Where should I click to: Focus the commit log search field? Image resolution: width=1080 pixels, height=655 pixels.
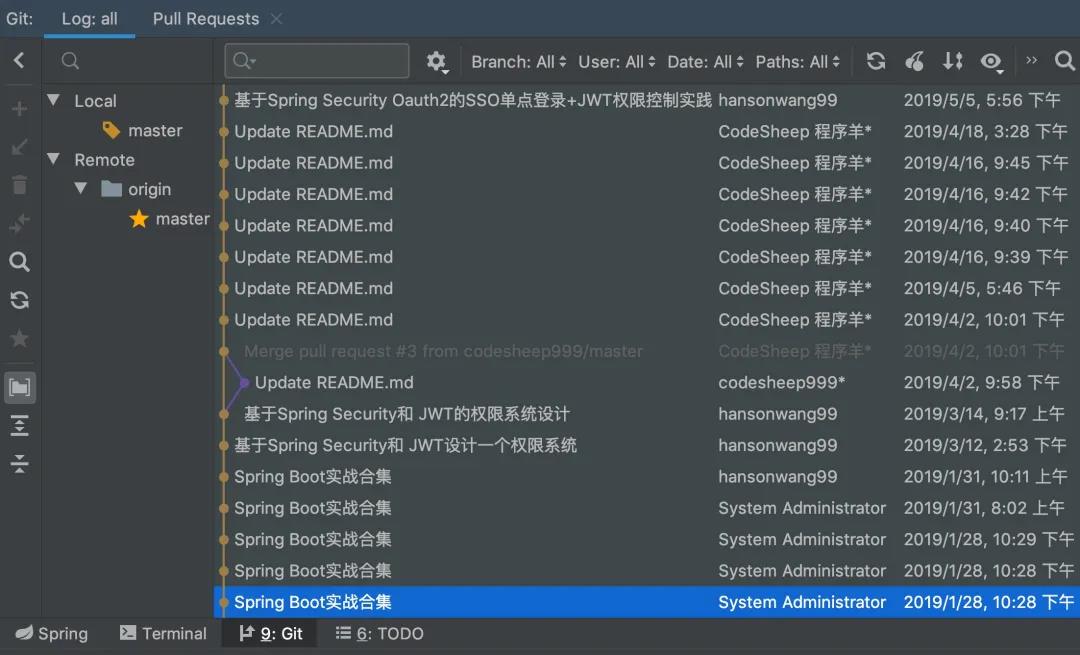point(317,61)
